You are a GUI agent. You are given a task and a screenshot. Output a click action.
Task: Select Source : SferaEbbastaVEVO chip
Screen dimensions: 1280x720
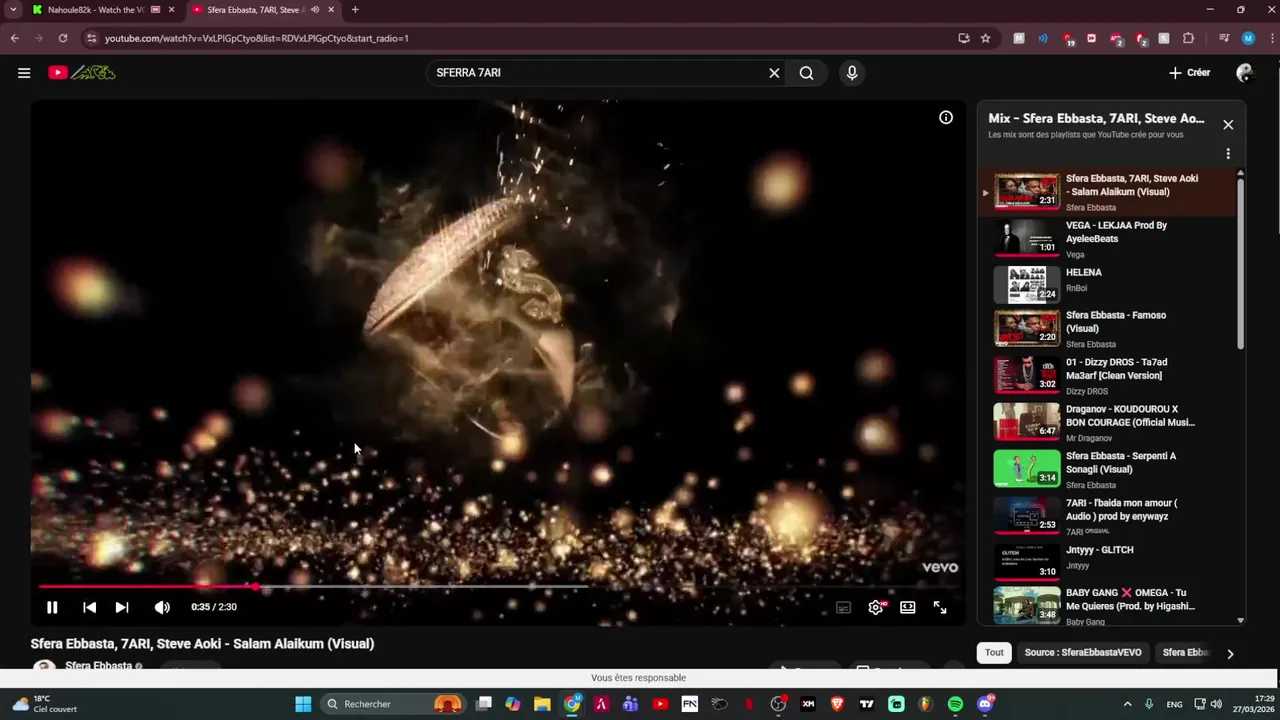[x=1083, y=653]
